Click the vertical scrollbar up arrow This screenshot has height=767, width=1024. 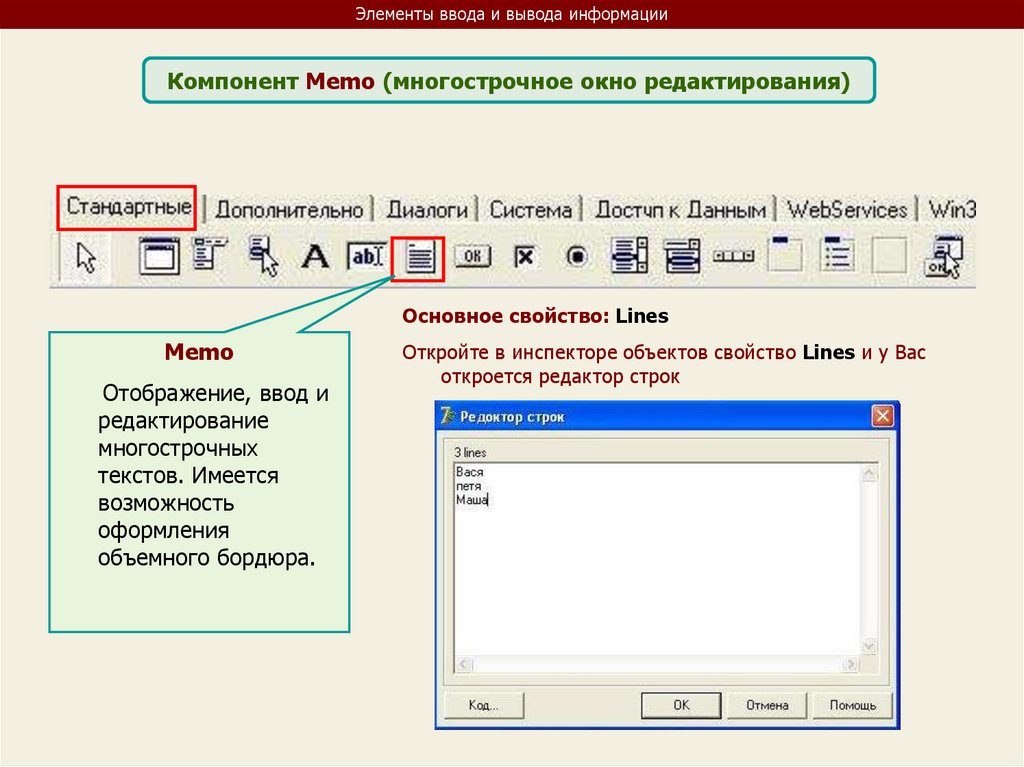tap(869, 473)
